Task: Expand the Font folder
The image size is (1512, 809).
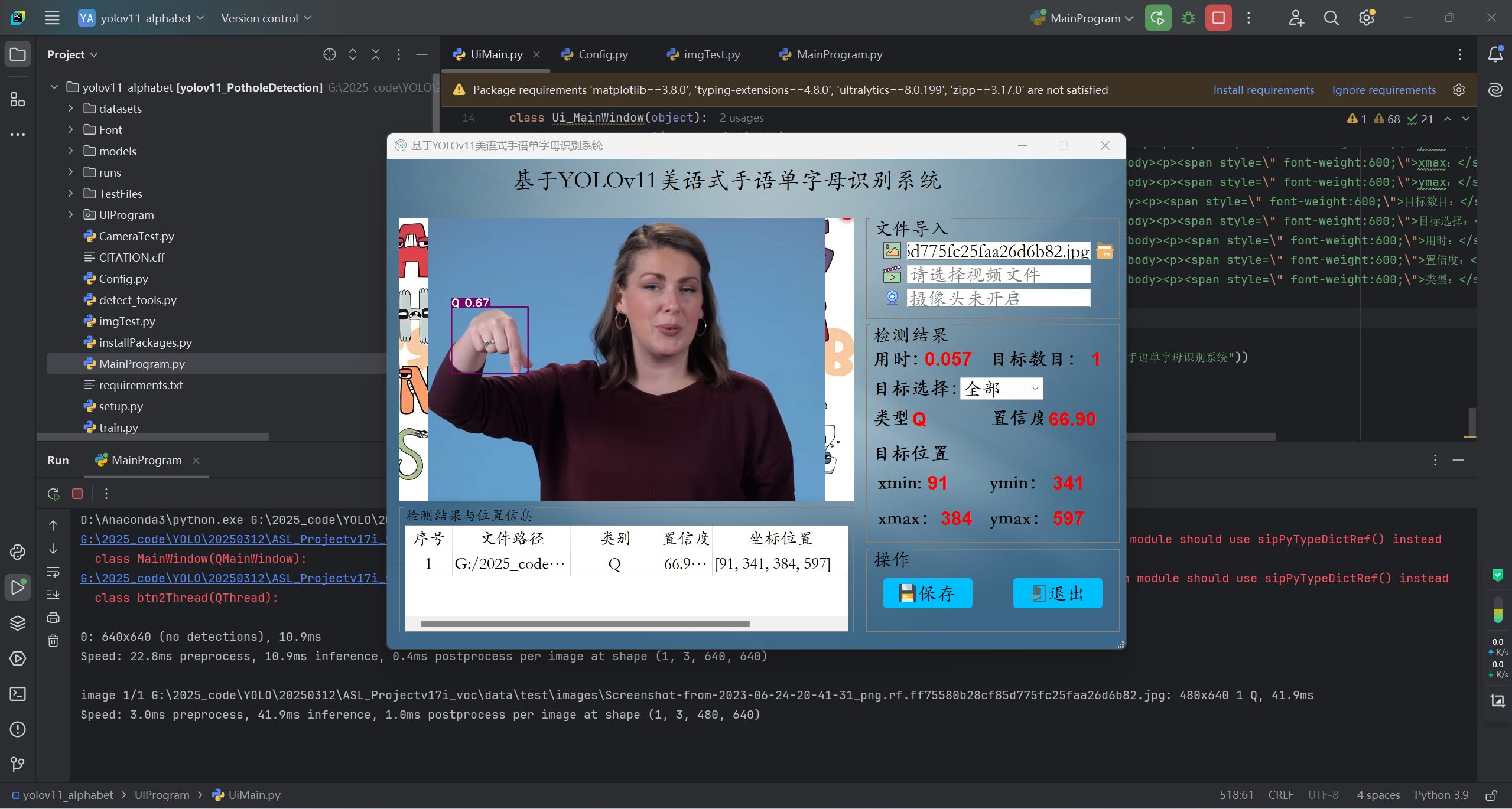Action: (x=70, y=130)
